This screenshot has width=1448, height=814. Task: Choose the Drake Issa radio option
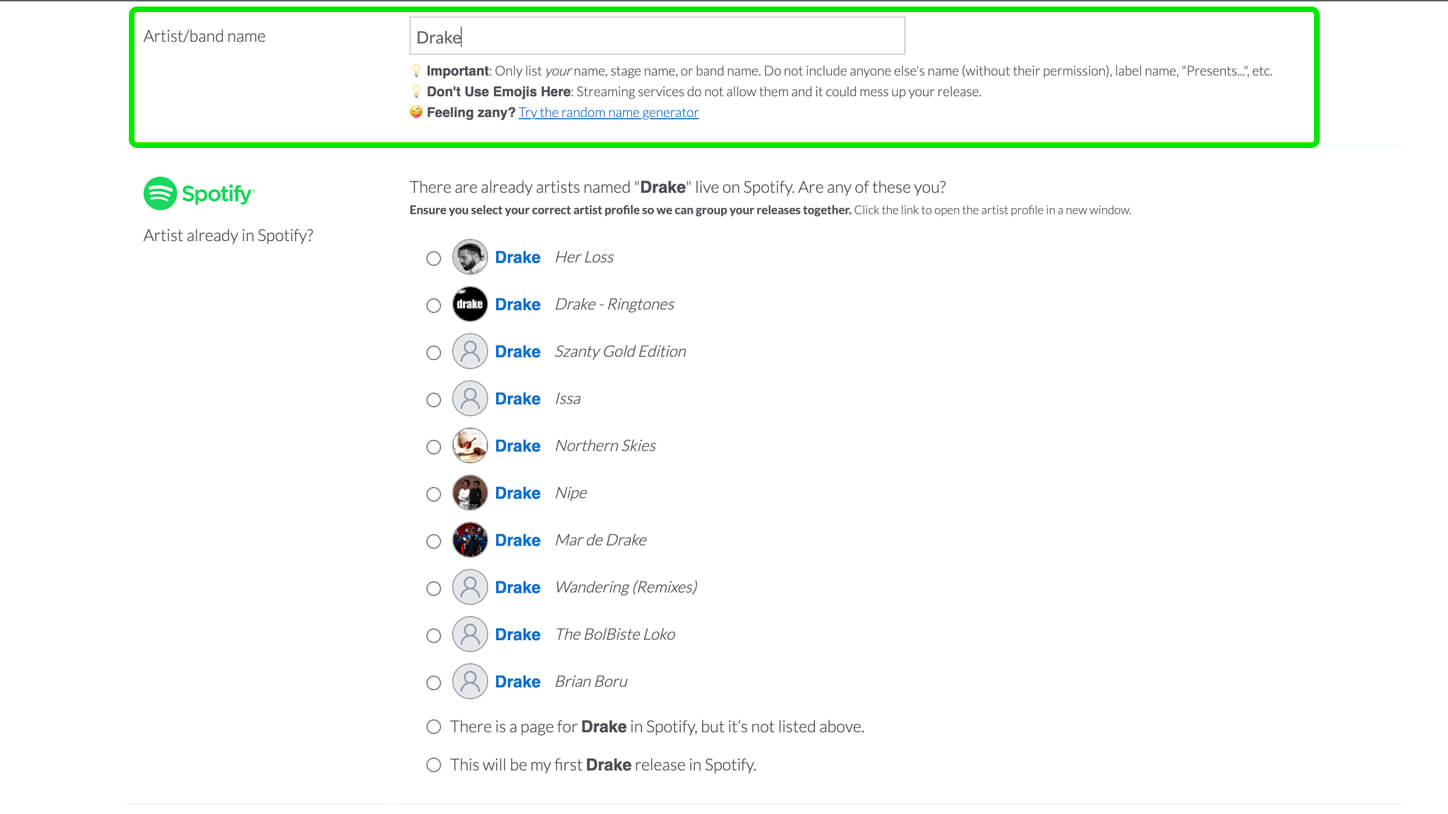[x=433, y=399]
